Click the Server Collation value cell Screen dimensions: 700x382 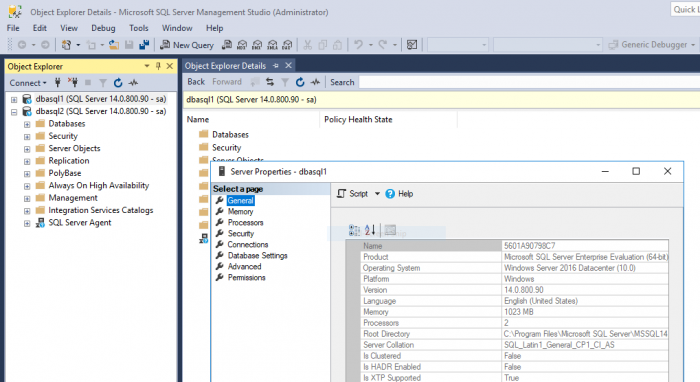point(585,345)
